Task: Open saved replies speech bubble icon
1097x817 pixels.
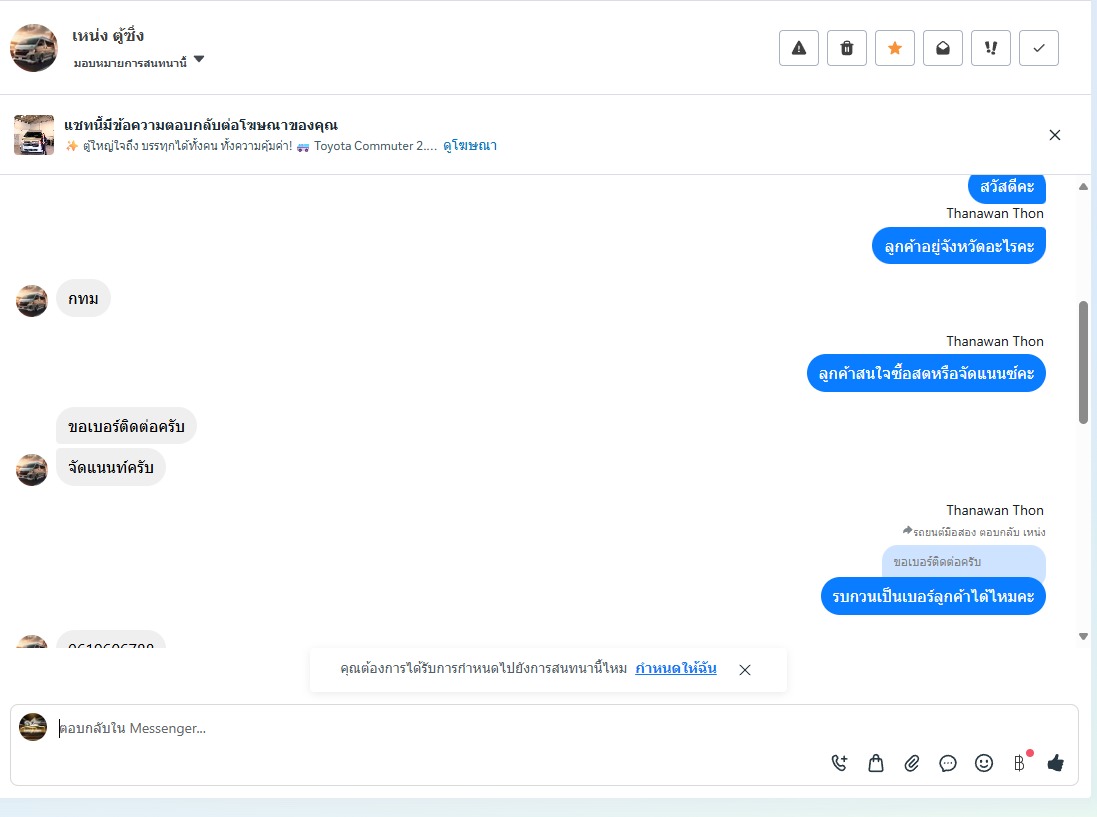Action: tap(948, 763)
